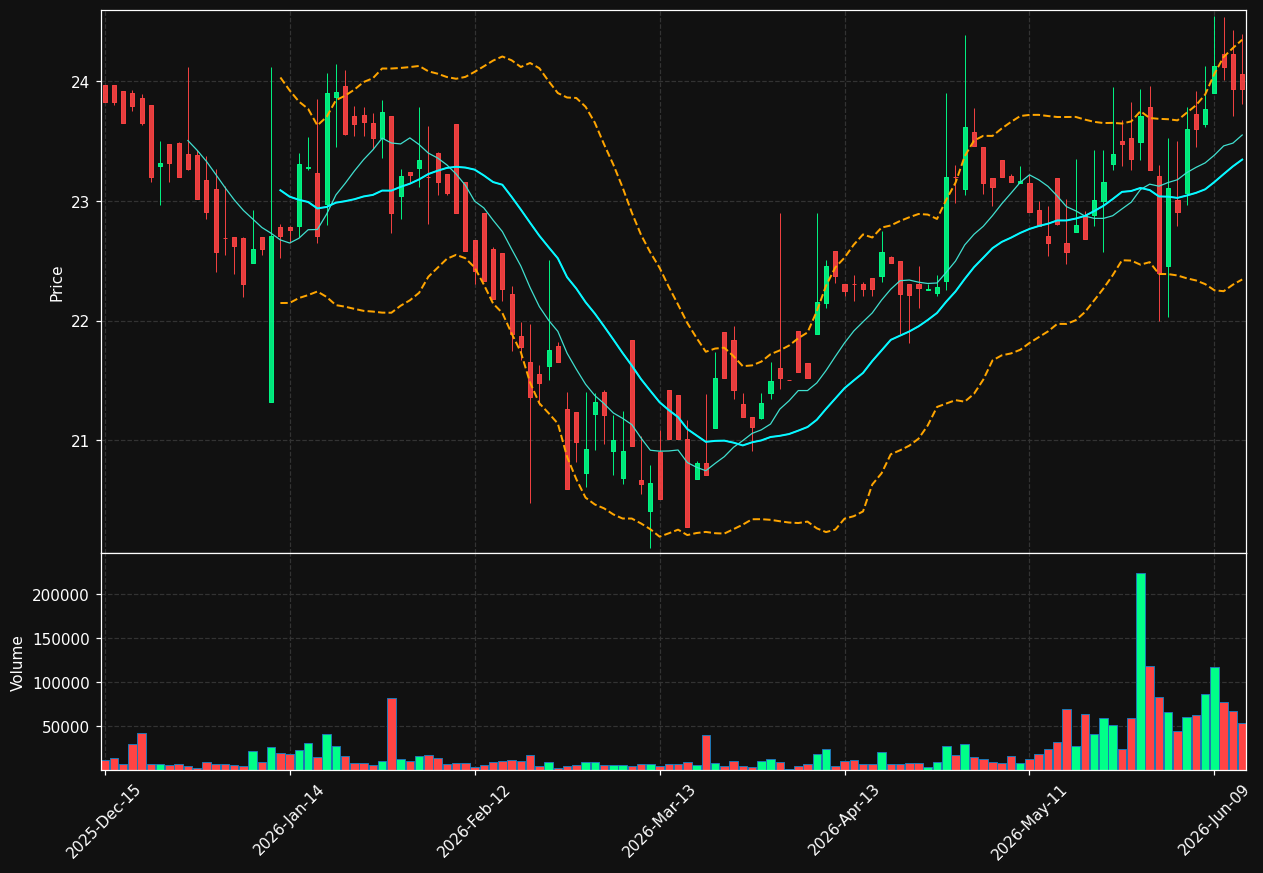The width and height of the screenshot is (1263, 873).
Task: Click the 2026-Jun-09 date label
Action: (x=1213, y=821)
